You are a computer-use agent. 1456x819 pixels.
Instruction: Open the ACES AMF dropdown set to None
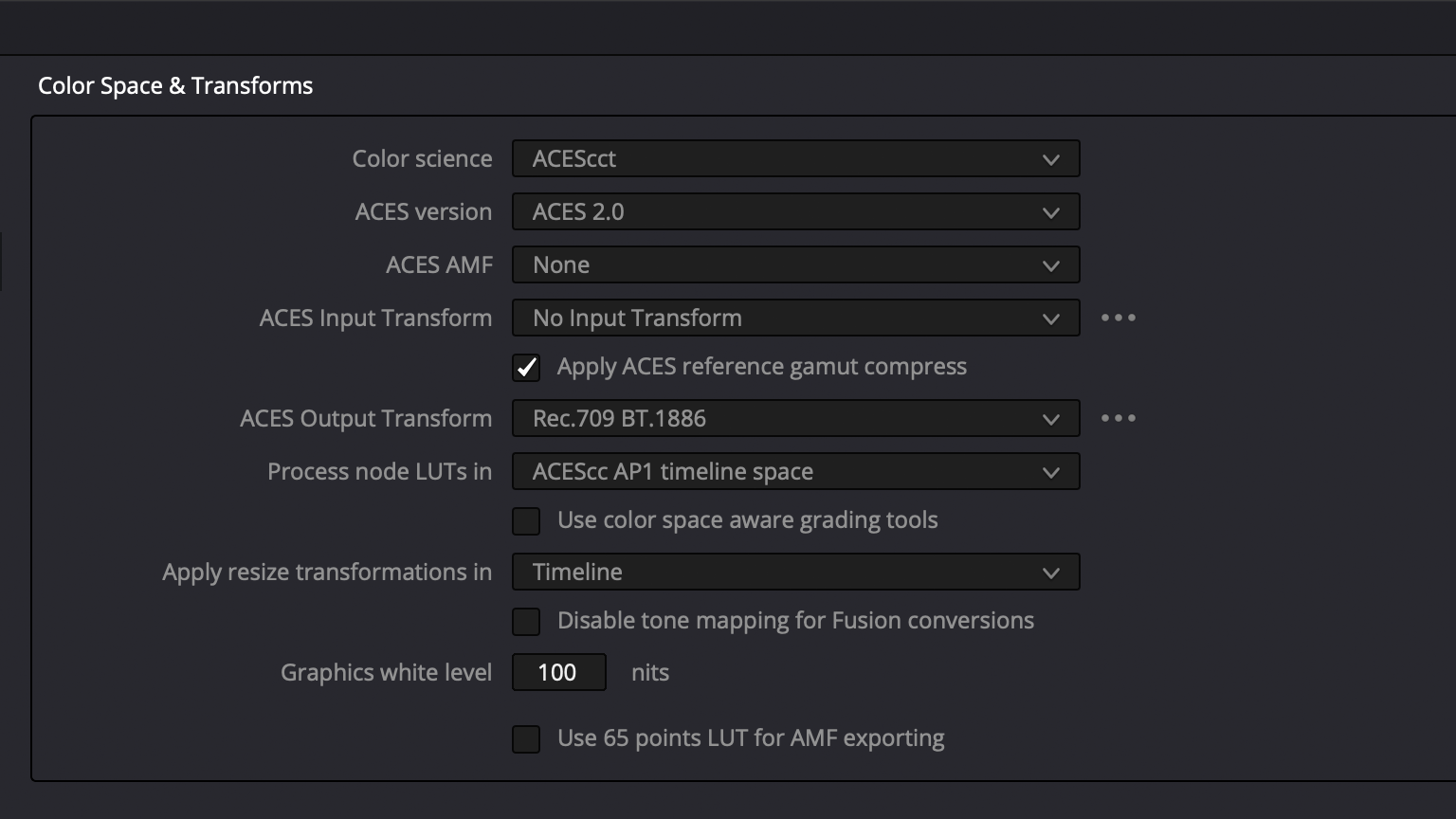coord(794,265)
